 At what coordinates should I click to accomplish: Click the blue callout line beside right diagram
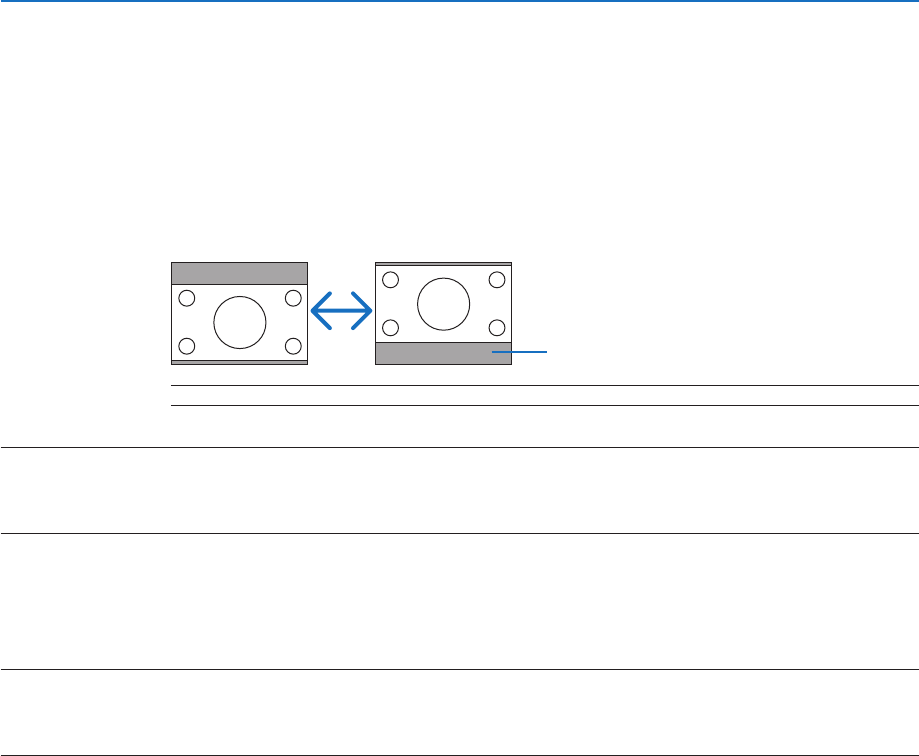[519, 352]
